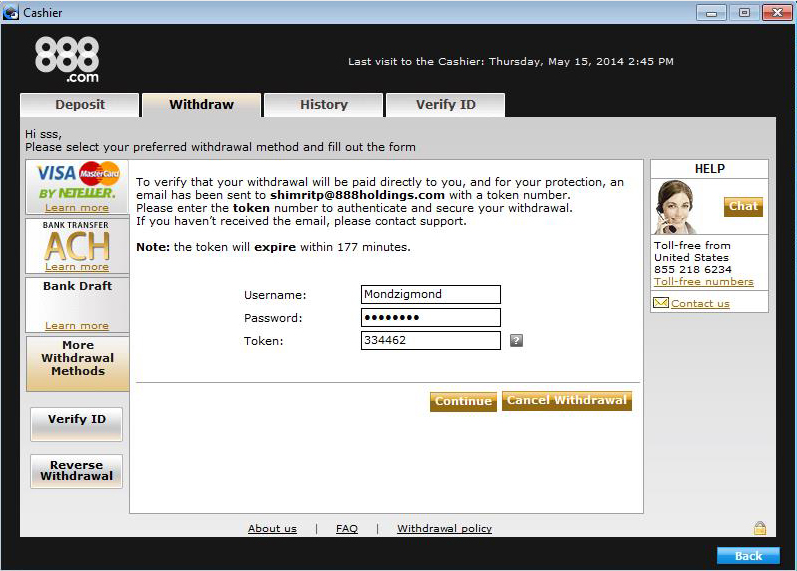This screenshot has width=797, height=571.
Task: Click the token help question mark icon
Action: (516, 341)
